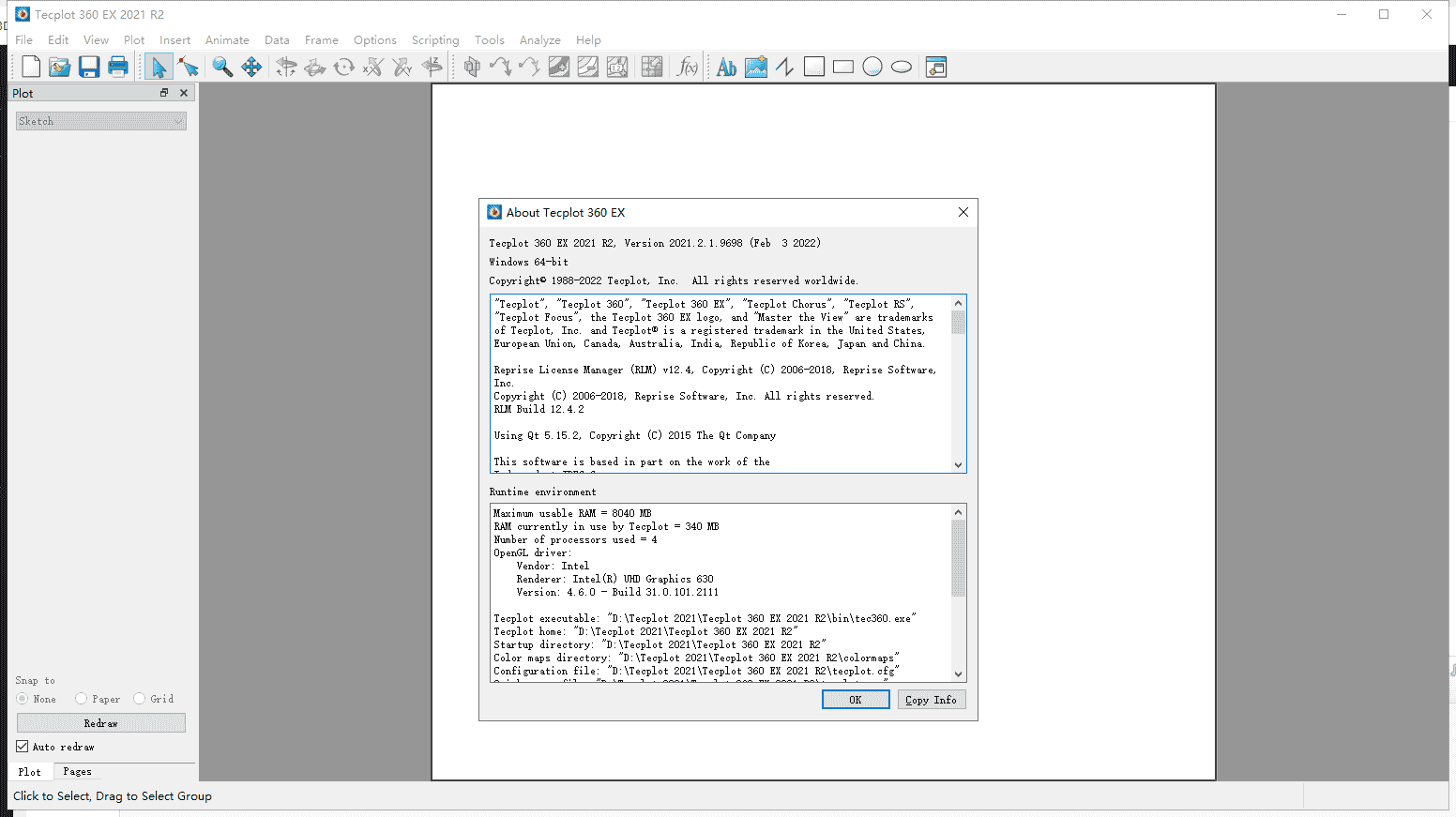Viewport: 1456px width, 817px height.
Task: Disable the Auto redraw checkbox
Action: click(x=23, y=747)
